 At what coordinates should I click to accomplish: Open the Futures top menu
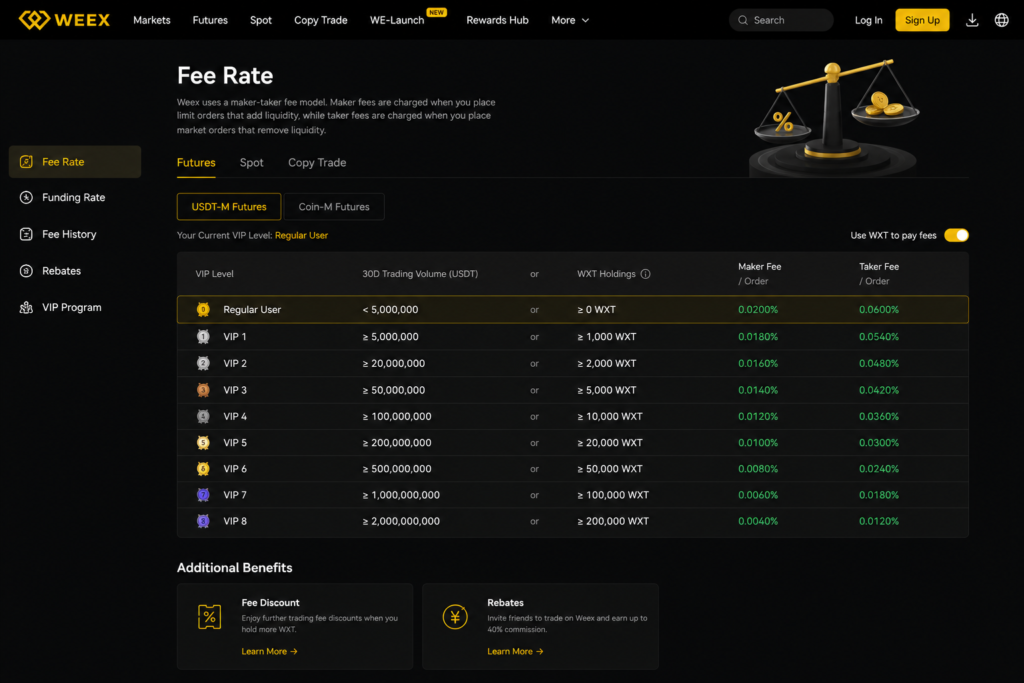coord(210,20)
